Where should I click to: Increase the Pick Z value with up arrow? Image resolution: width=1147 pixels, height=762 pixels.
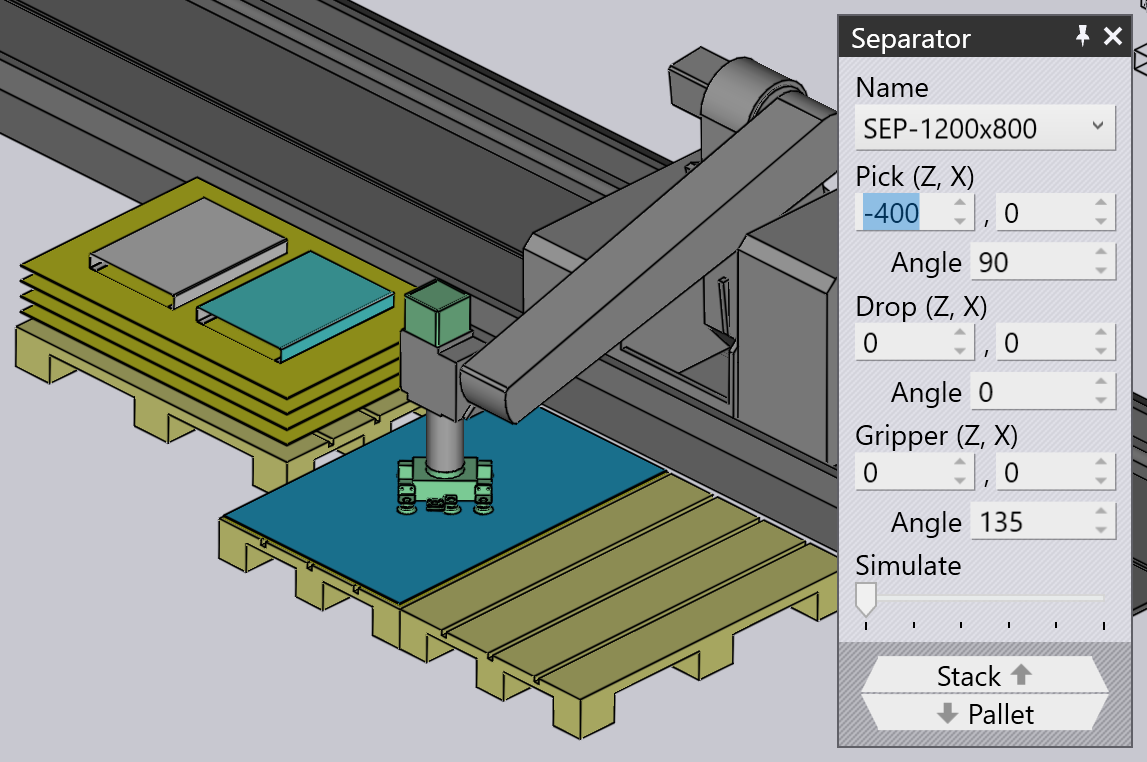click(960, 203)
